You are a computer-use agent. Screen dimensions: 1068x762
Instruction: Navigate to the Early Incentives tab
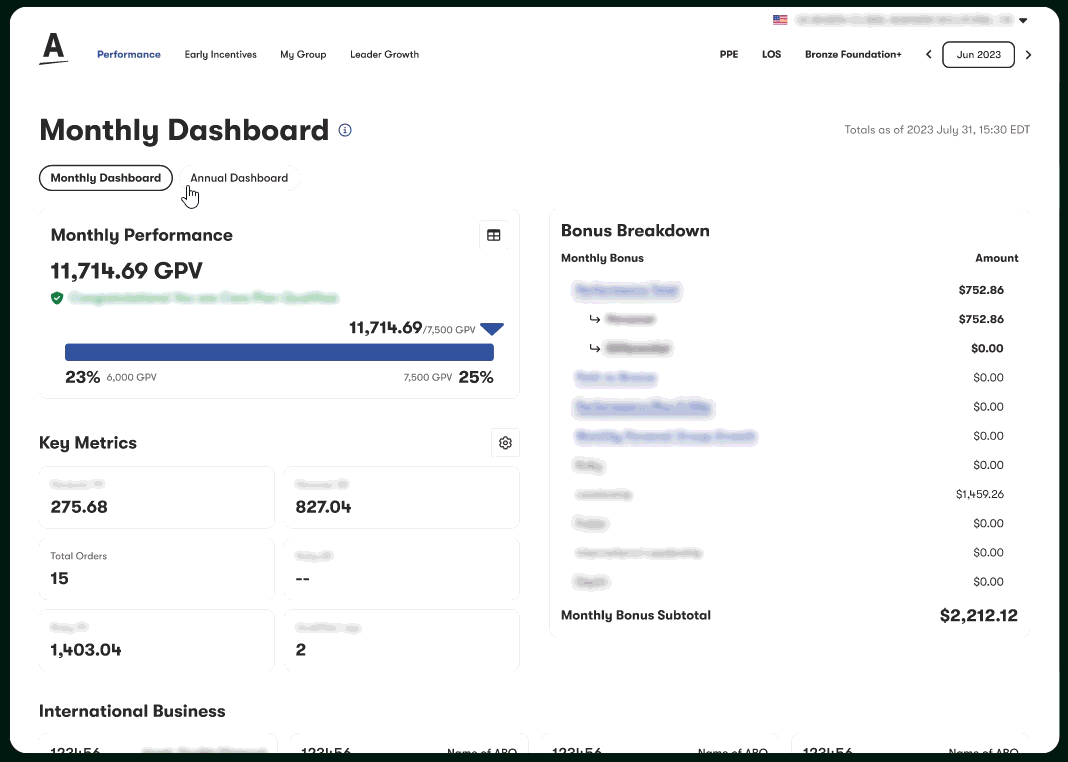point(220,55)
